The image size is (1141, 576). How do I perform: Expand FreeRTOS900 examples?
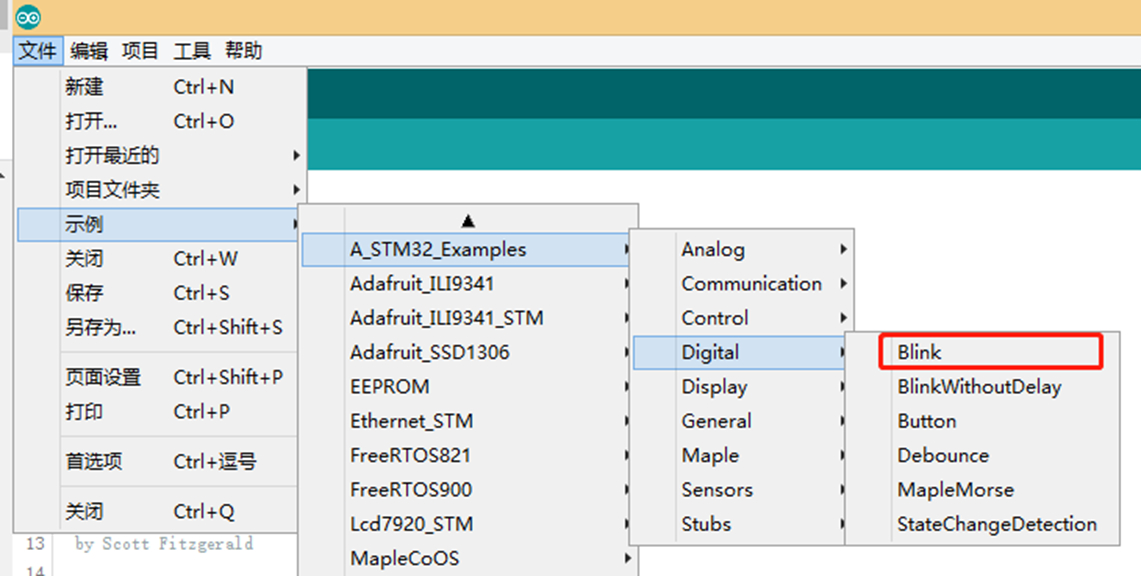[x=468, y=489]
